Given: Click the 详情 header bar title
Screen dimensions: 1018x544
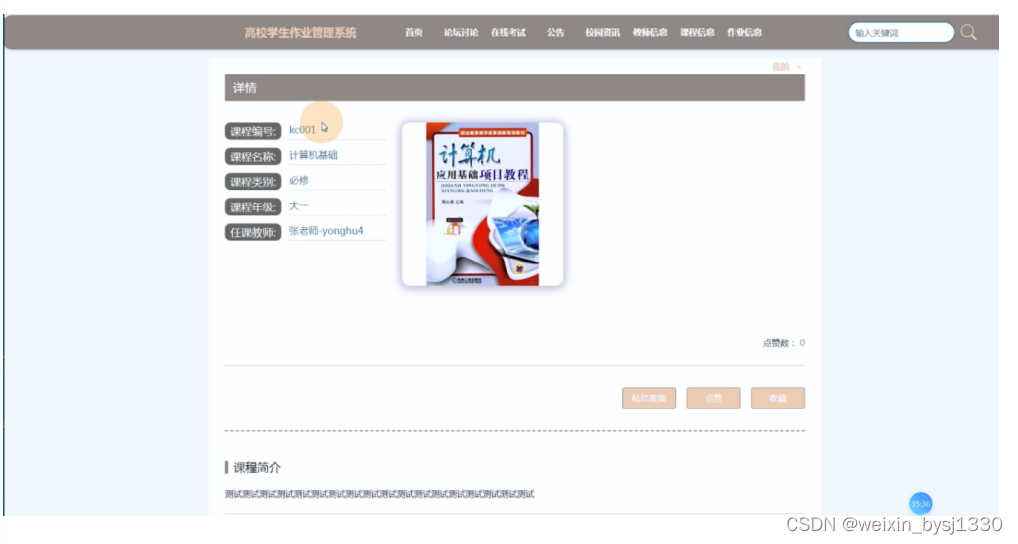Looking at the screenshot, I should 245,88.
